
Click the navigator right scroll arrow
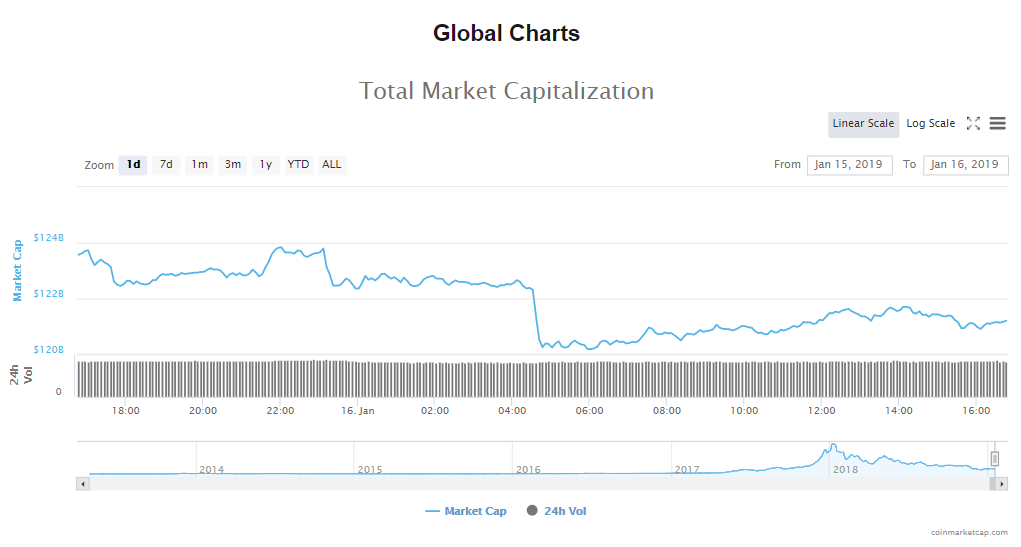[x=1001, y=484]
